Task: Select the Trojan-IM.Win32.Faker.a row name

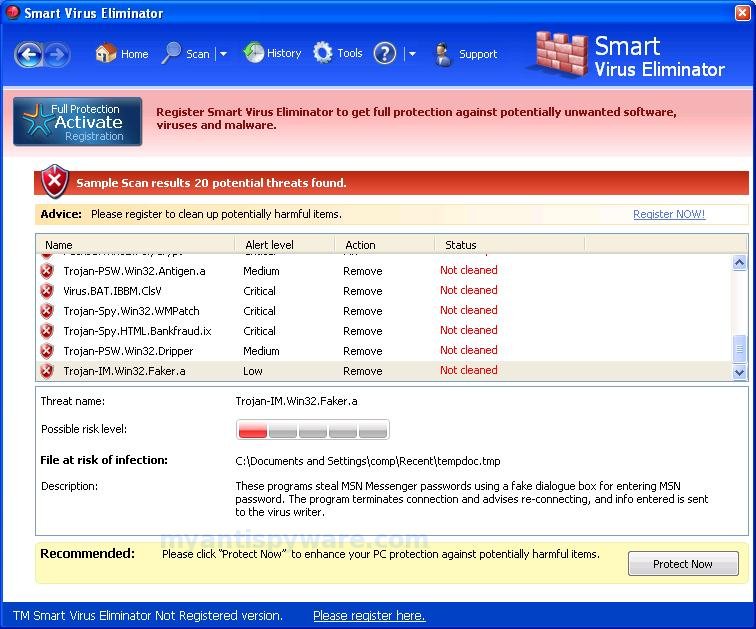Action: (124, 371)
